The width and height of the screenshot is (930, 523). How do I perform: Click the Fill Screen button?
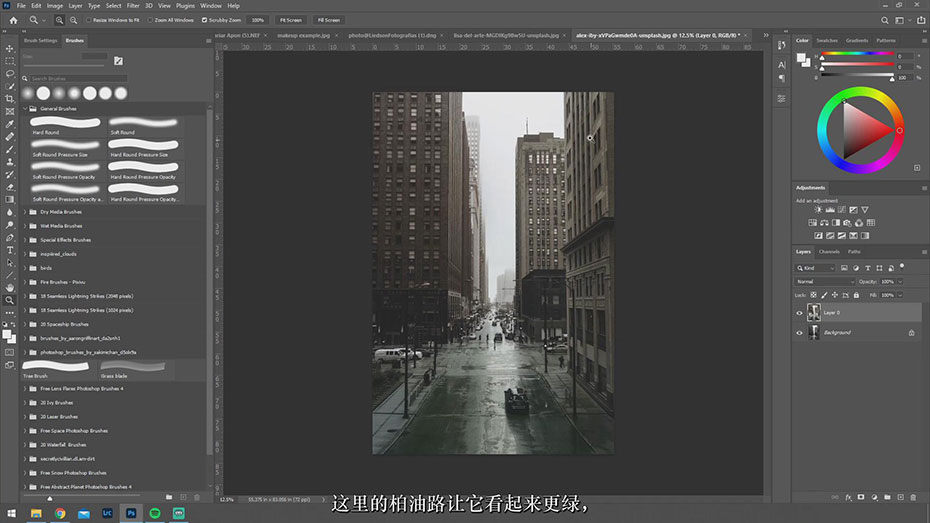click(329, 20)
